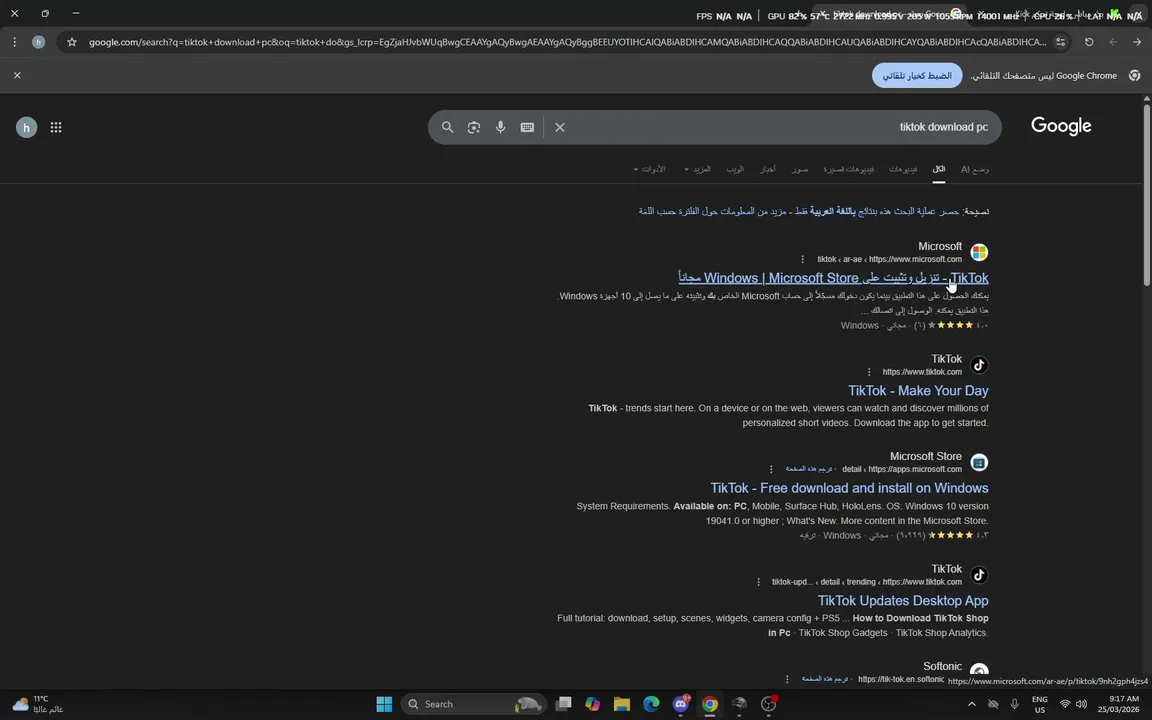The image size is (1152, 720).
Task: Switch to the 'وضع AI' tab
Action: [974, 169]
